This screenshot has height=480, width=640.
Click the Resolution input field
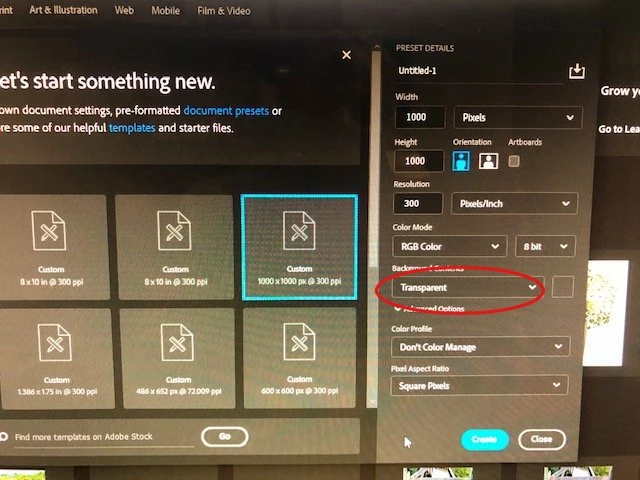tap(418, 203)
